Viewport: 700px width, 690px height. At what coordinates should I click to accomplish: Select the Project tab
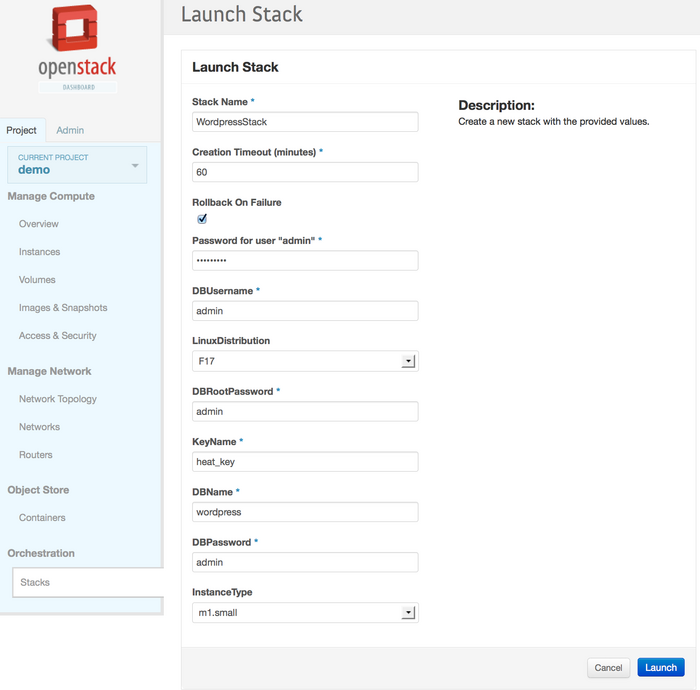coord(21,130)
